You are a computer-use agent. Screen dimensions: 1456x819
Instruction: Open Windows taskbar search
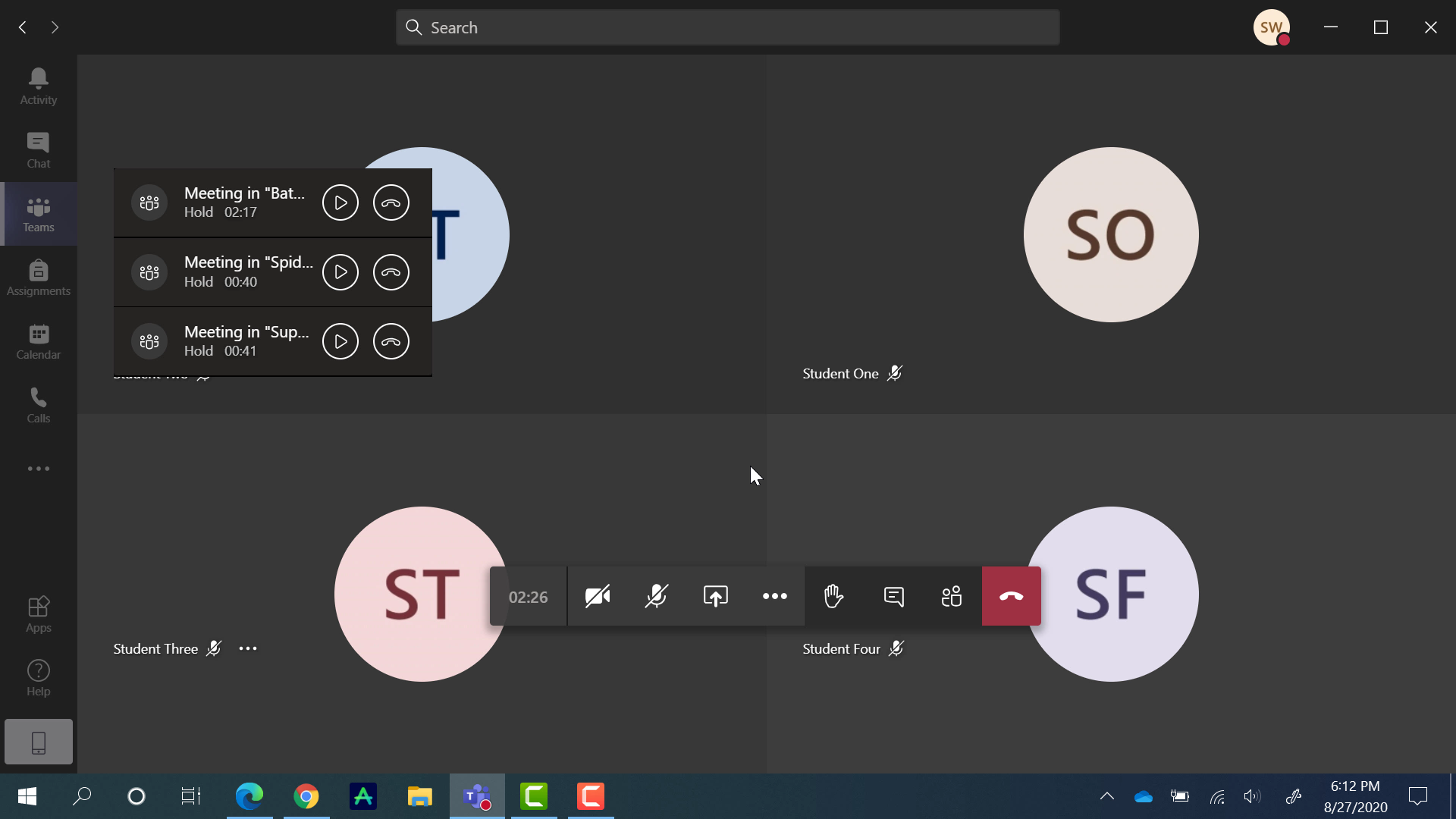click(x=82, y=796)
